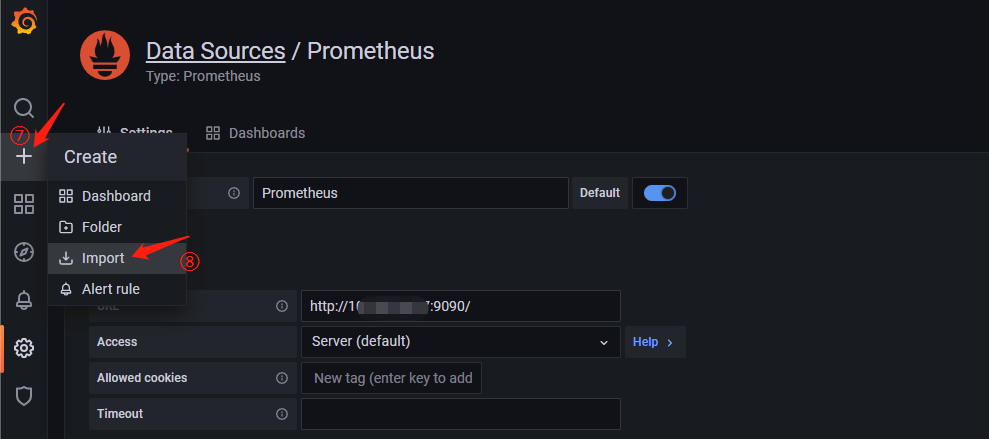Select Import from the Create menu
The width and height of the screenshot is (989, 439).
[x=103, y=258]
